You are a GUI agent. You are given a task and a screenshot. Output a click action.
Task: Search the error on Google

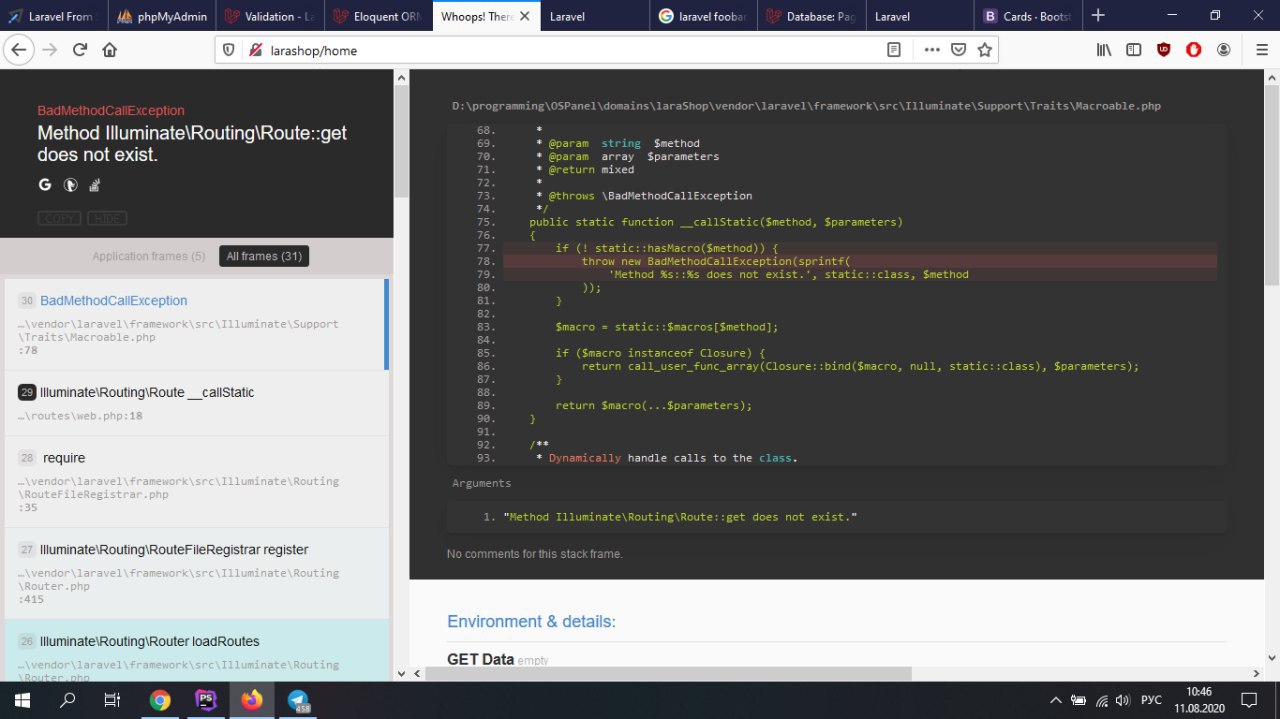point(45,185)
